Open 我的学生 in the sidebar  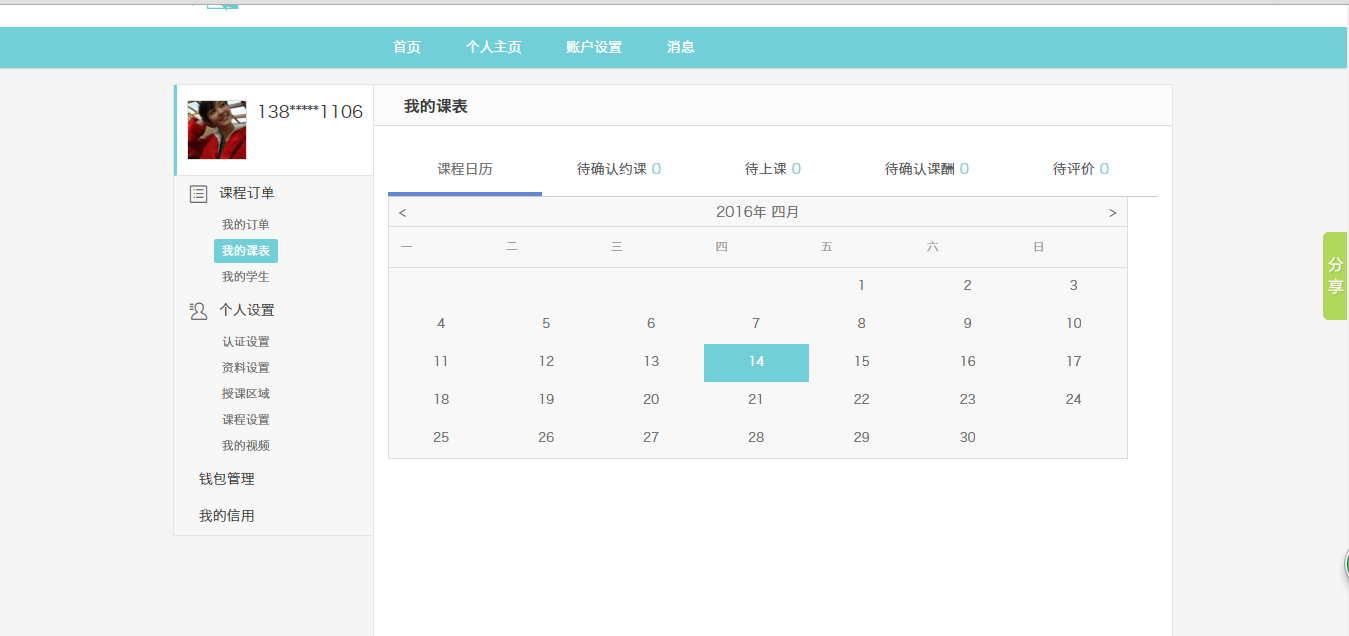(x=246, y=277)
